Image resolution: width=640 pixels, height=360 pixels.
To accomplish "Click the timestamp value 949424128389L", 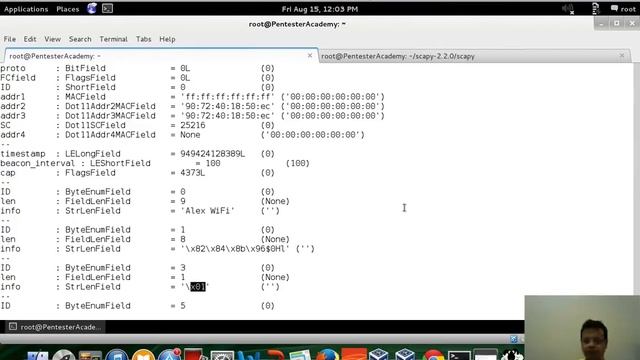I will (x=213, y=154).
